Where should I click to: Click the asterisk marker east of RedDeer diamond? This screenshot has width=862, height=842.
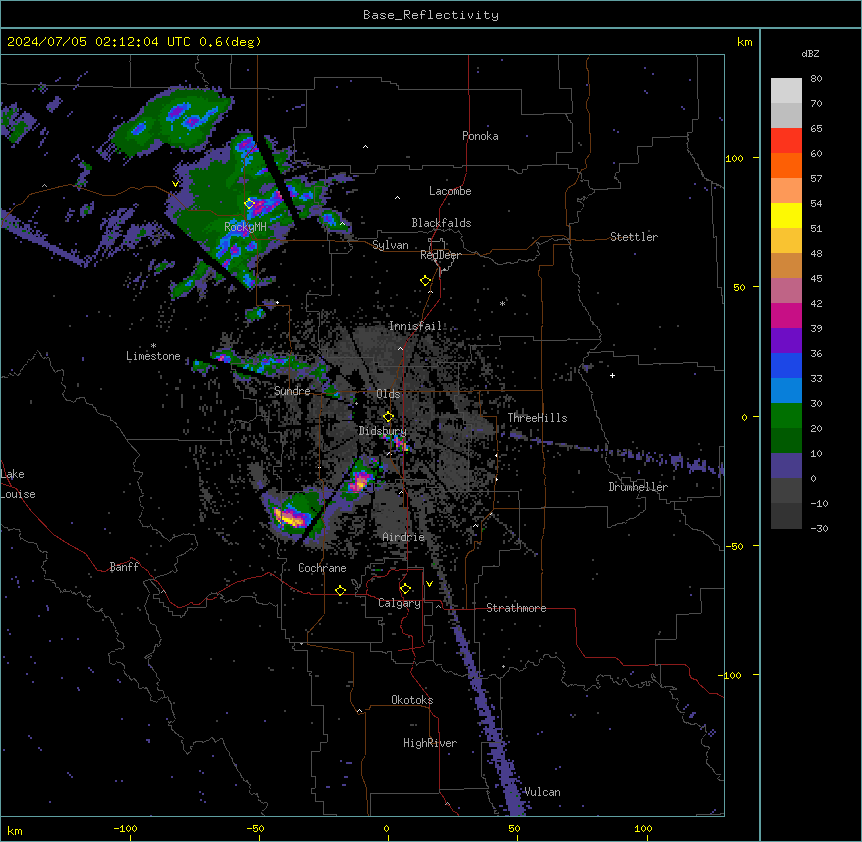tap(502, 303)
